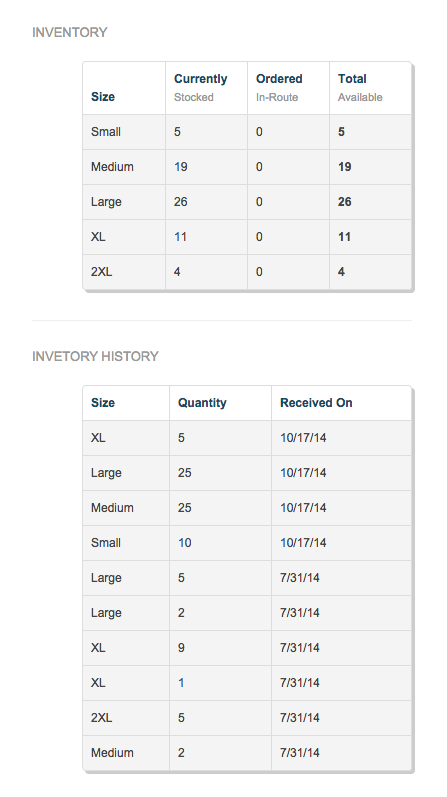
Task: Click the INVENTORY section heading
Action: [x=70, y=33]
